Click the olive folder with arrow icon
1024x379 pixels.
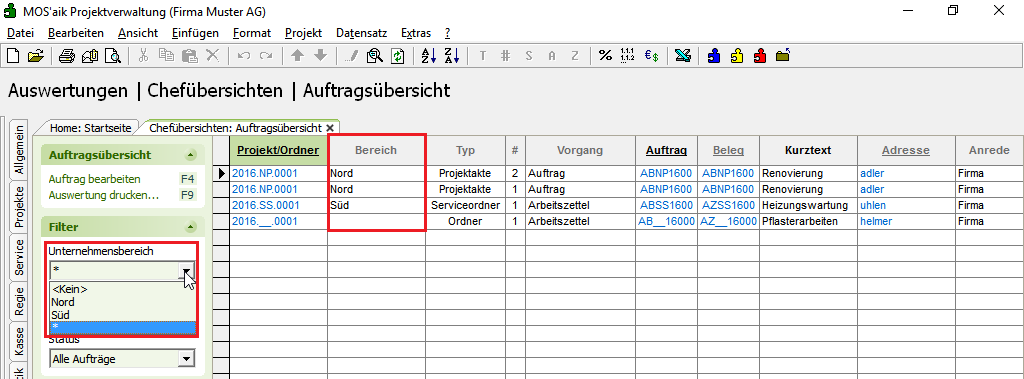pos(783,56)
